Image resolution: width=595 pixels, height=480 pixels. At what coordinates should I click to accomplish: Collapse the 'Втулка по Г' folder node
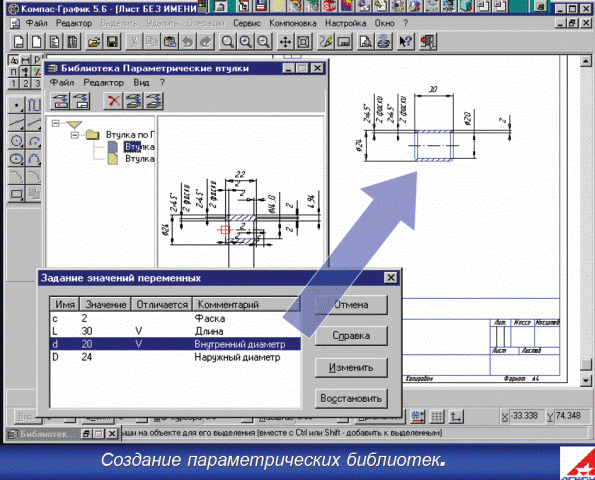click(75, 135)
